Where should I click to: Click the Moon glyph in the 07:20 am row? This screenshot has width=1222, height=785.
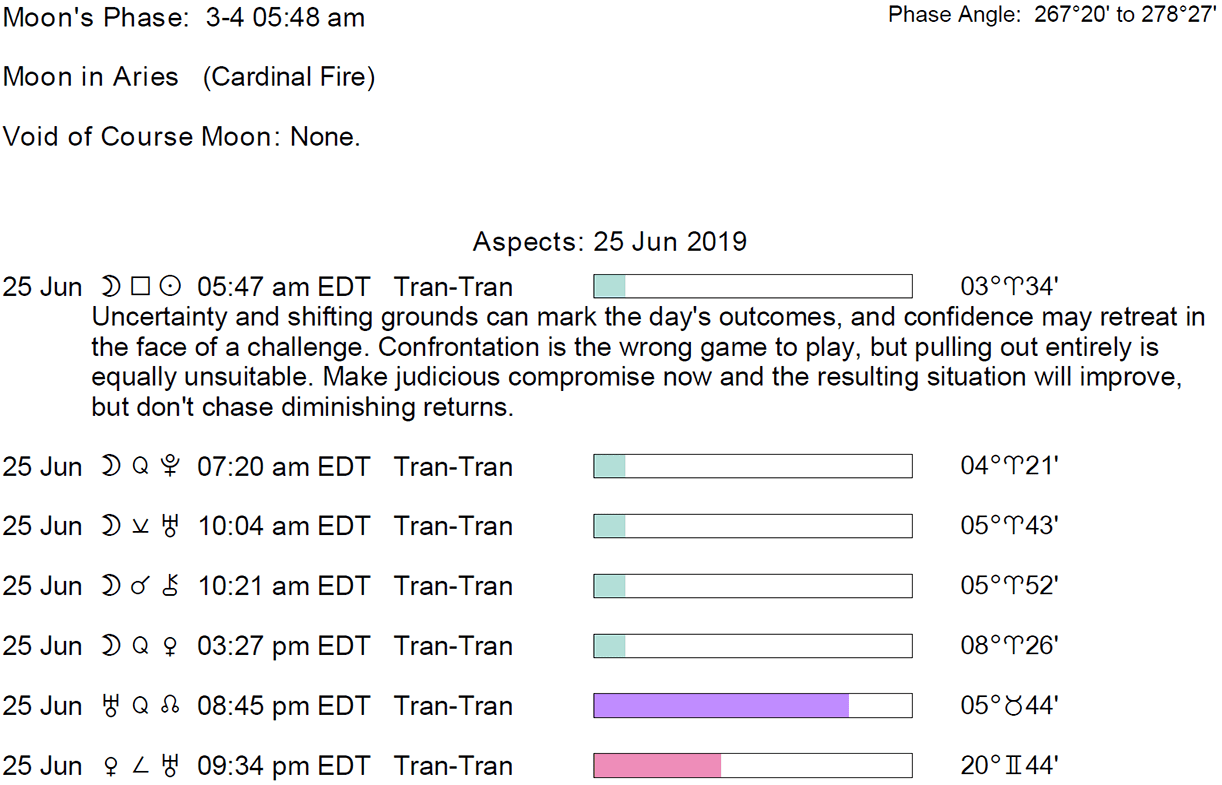(108, 467)
